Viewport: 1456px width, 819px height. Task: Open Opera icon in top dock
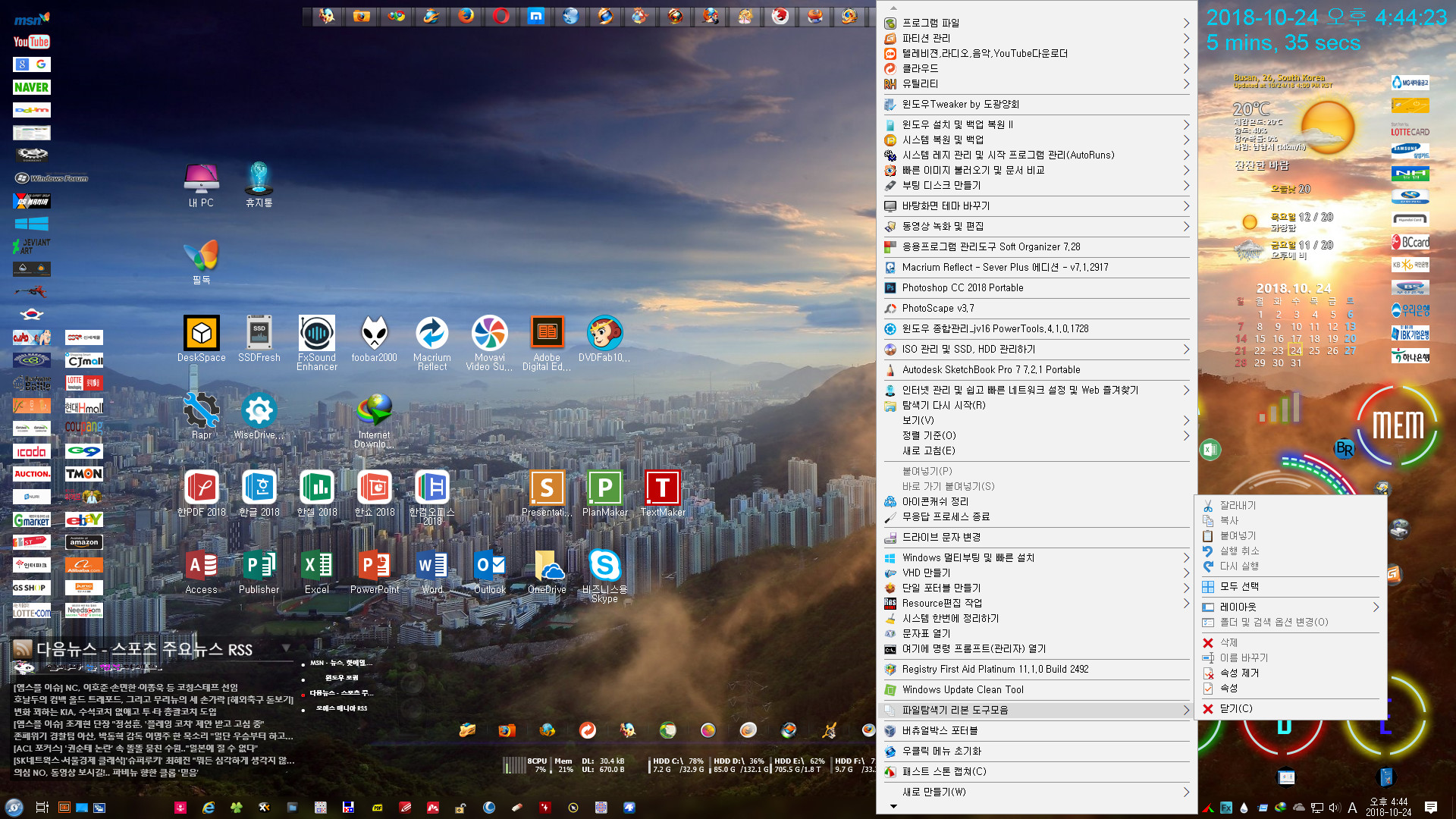coord(500,15)
